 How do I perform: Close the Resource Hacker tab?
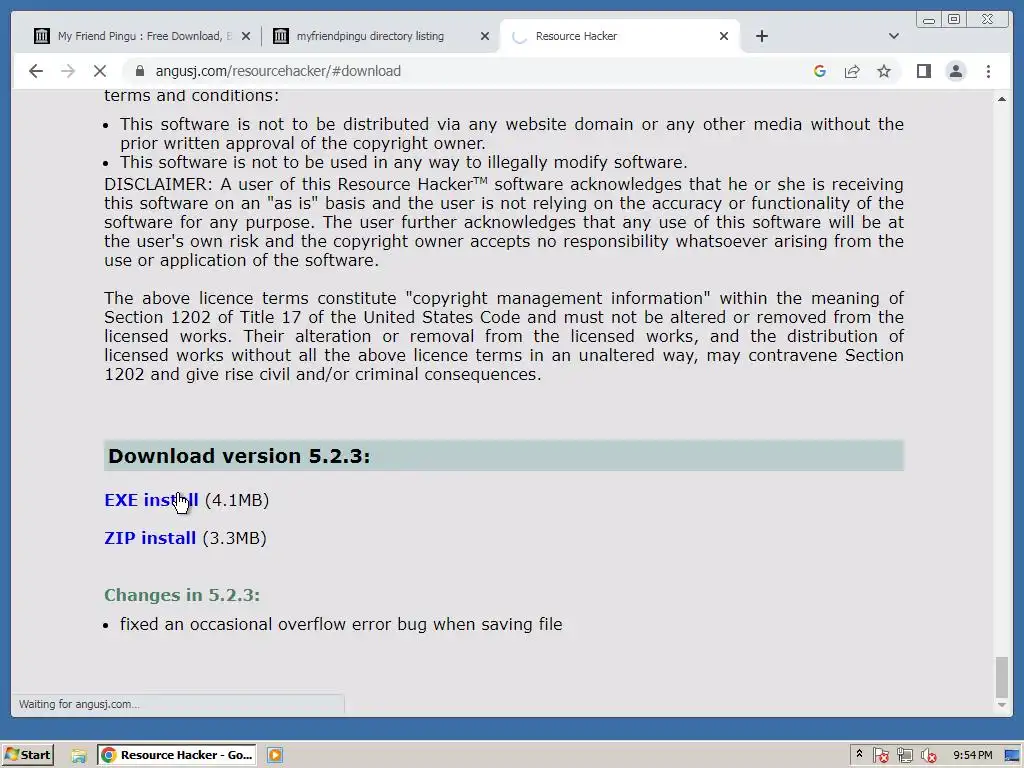[x=724, y=36]
